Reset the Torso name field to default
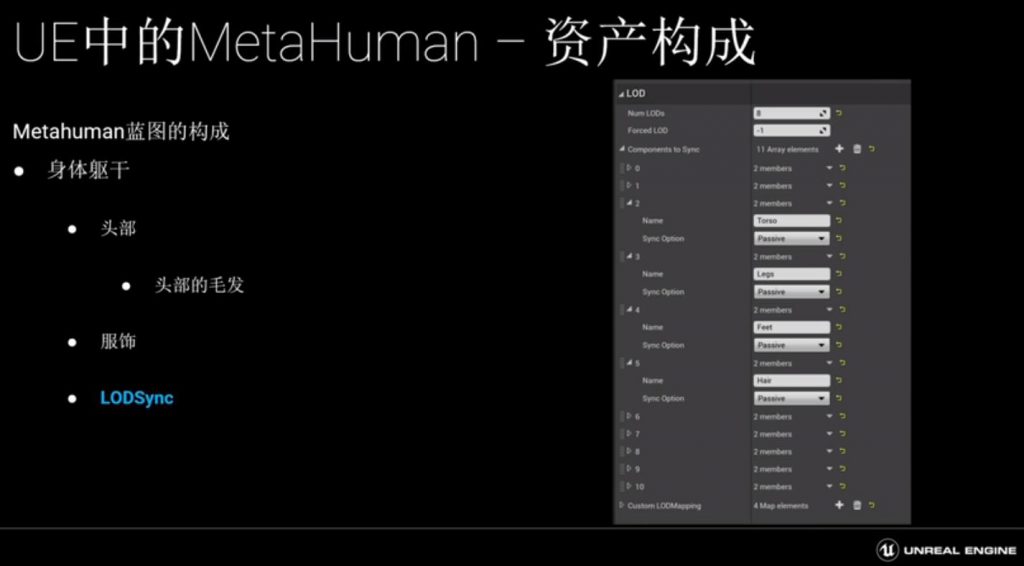 click(x=839, y=221)
